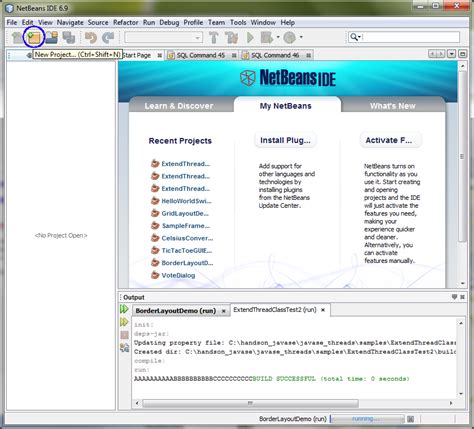Click the green Run Main Project icon
This screenshot has height=429, width=474.
pyautogui.click(x=250, y=37)
